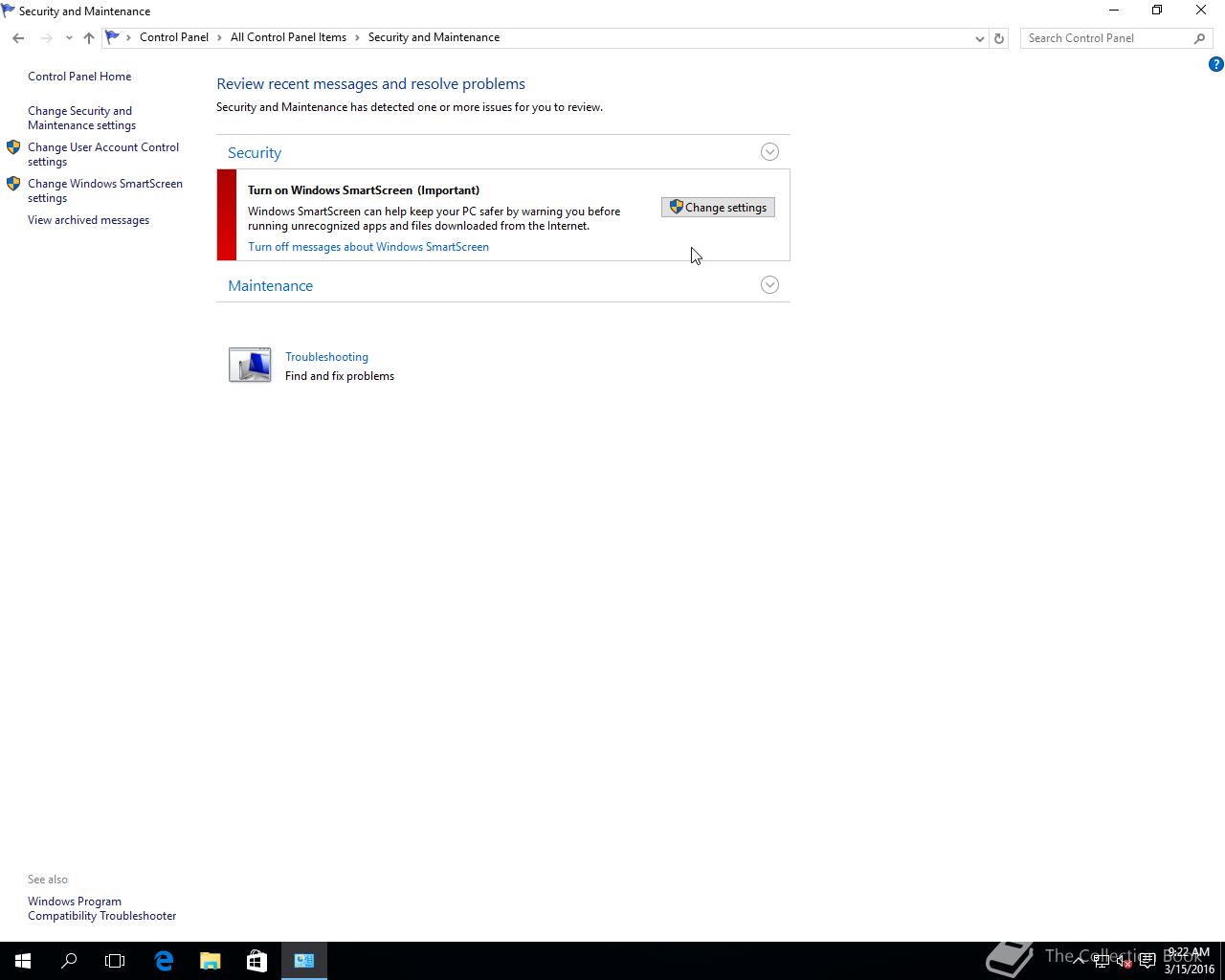Open the Store from taskbar
Image resolution: width=1225 pixels, height=980 pixels.
point(256,961)
